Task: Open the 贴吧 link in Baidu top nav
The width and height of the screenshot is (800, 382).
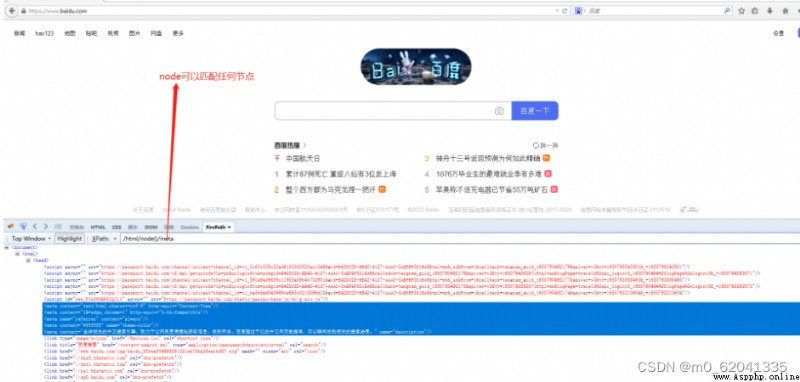Action: click(91, 34)
